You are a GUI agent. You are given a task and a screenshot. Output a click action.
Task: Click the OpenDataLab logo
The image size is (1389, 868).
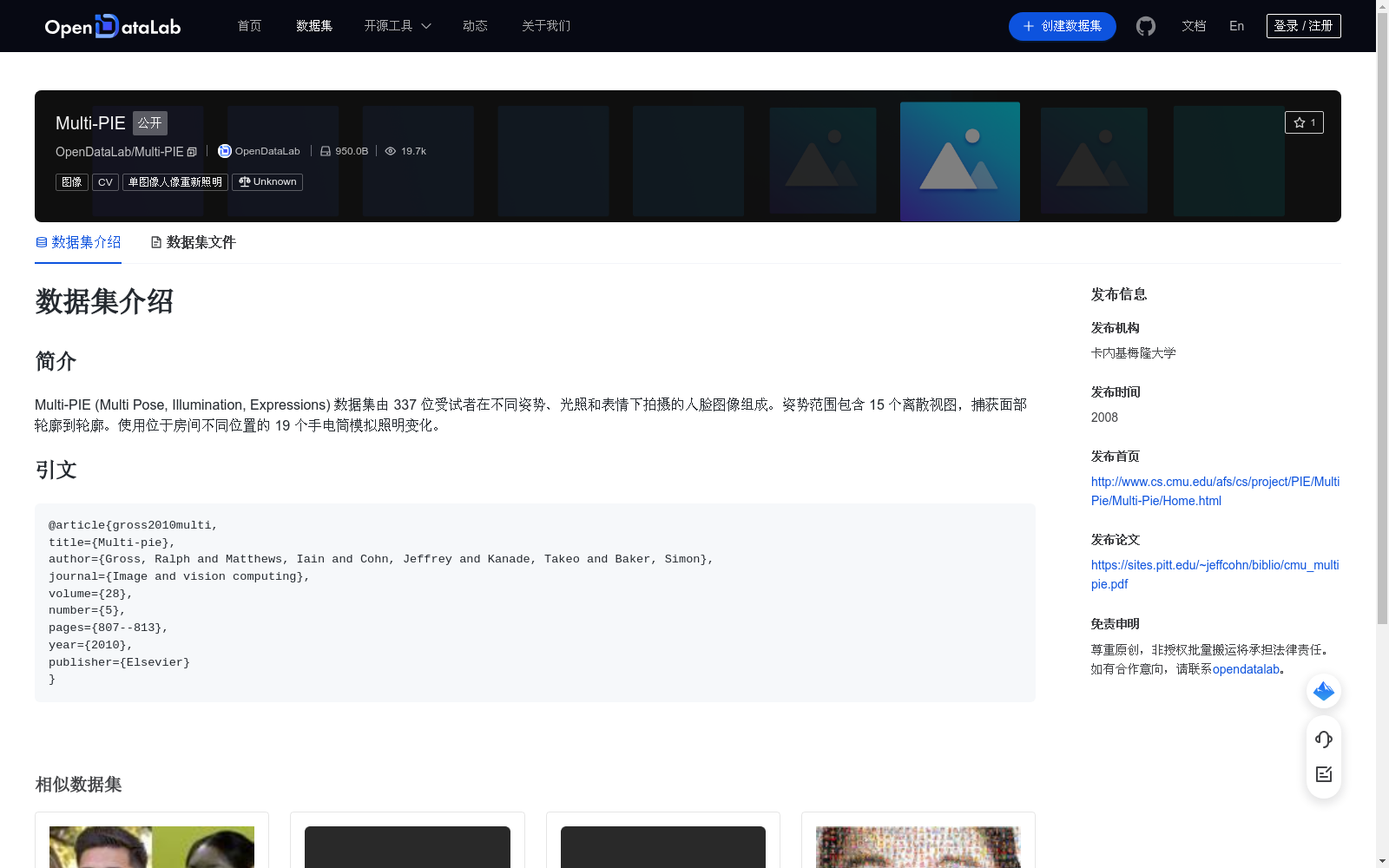point(113,26)
